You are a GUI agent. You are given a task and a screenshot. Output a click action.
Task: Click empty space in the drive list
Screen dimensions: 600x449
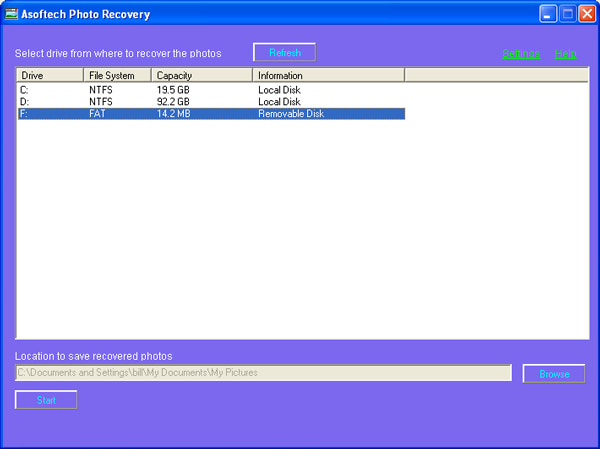pos(300,230)
